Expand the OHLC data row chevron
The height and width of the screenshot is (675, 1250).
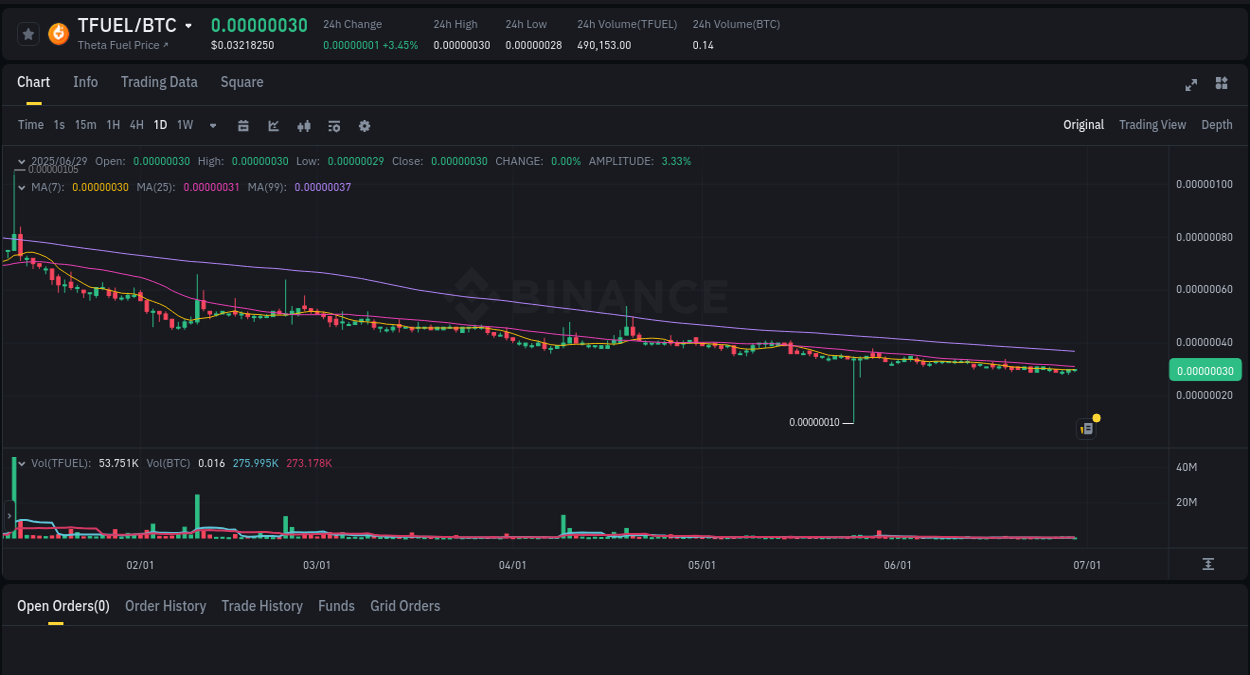pyautogui.click(x=20, y=161)
